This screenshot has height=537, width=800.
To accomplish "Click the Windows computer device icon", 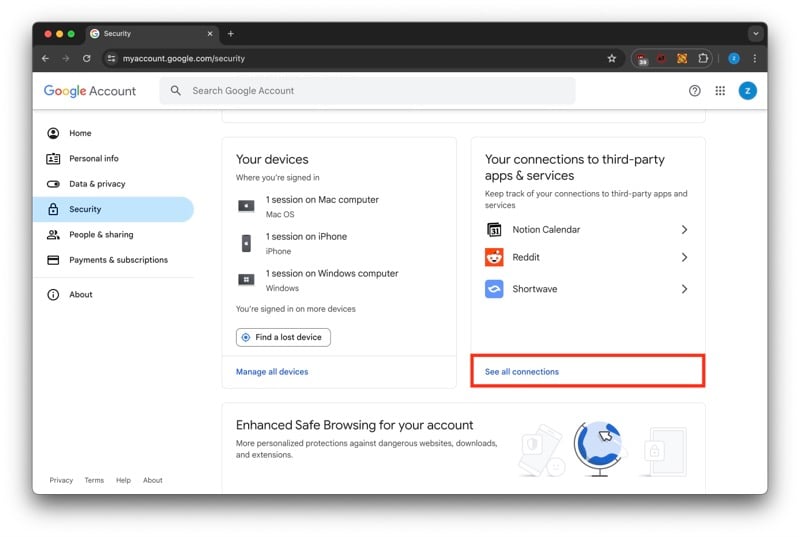I will point(246,279).
